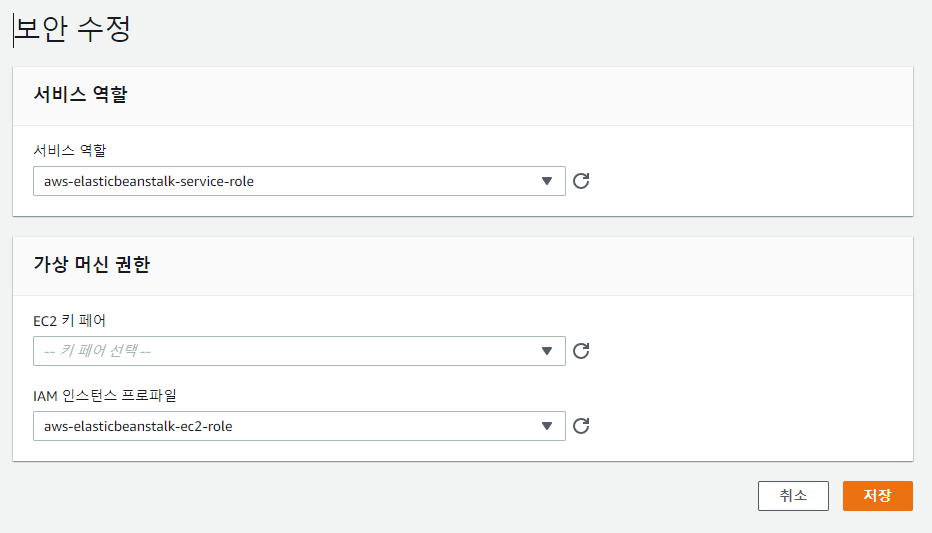
Task: Click the 보안 수정 page title
Action: [x=73, y=29]
